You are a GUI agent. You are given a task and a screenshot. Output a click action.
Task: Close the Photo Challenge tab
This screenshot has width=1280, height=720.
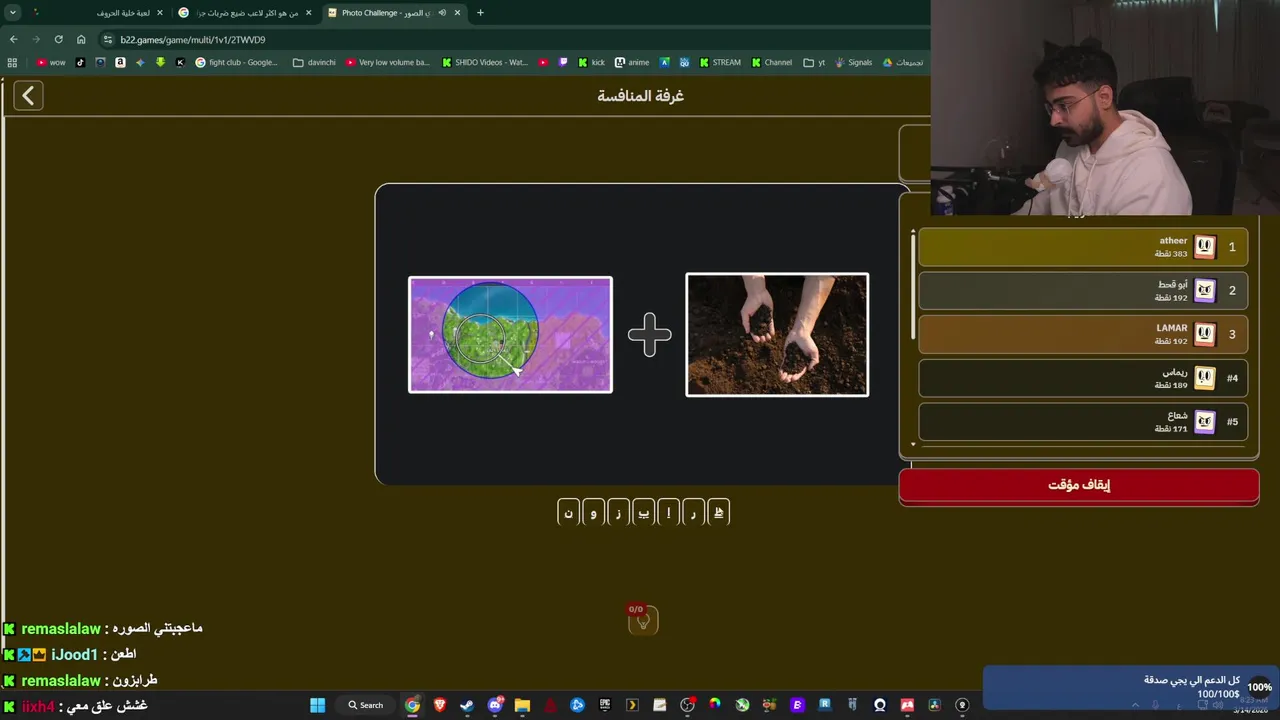point(458,13)
